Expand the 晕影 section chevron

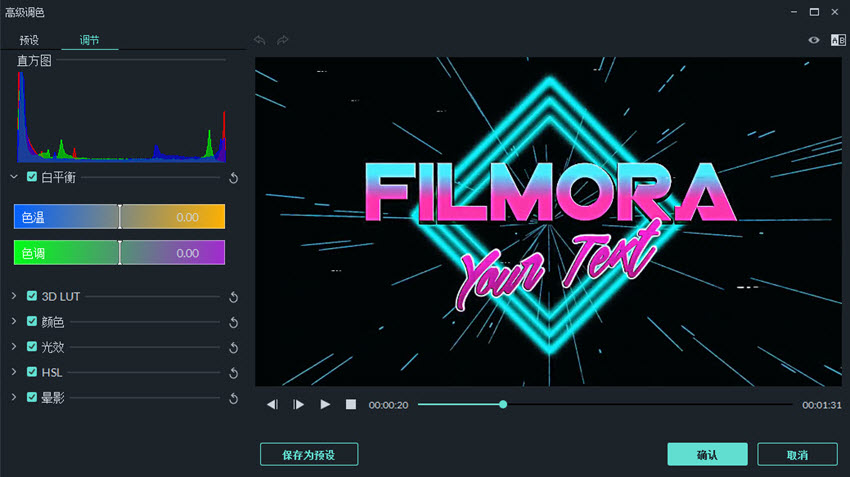coord(14,397)
